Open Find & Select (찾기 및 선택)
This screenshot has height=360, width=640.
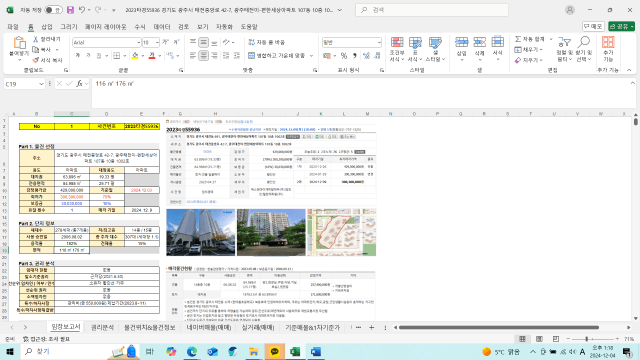tap(584, 49)
